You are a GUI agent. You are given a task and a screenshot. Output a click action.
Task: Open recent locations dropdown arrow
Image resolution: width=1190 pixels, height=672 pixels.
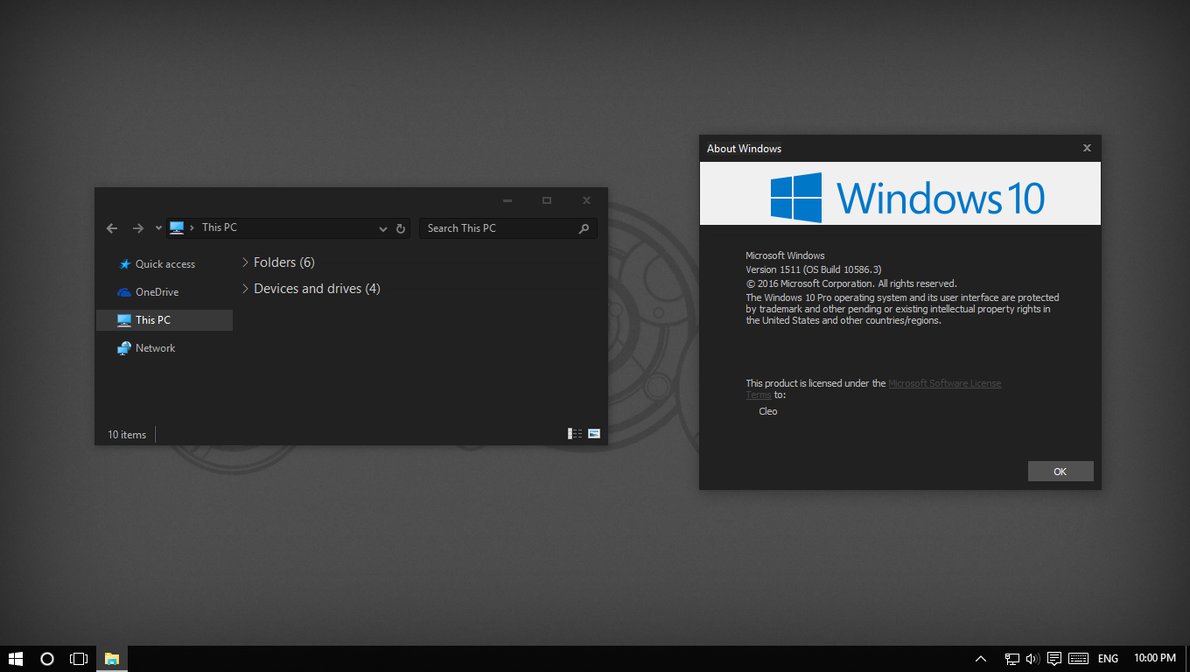pyautogui.click(x=158, y=228)
